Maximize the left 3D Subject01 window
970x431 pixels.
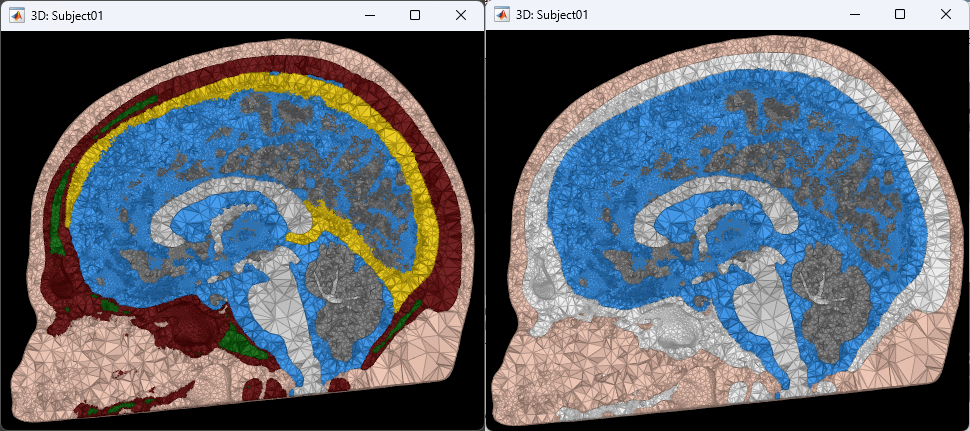tap(415, 15)
